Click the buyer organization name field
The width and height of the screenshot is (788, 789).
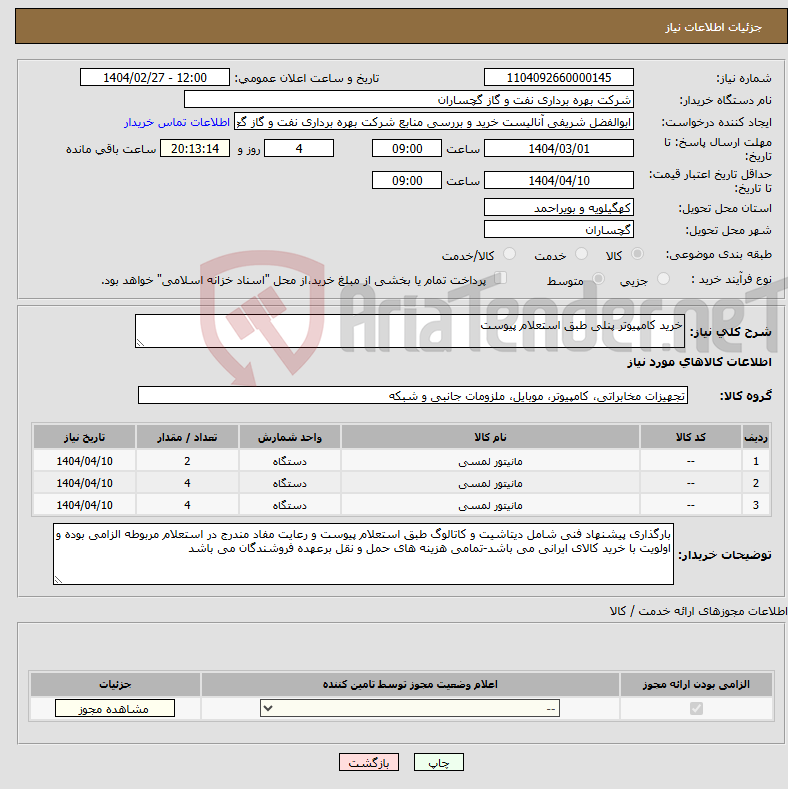click(409, 100)
